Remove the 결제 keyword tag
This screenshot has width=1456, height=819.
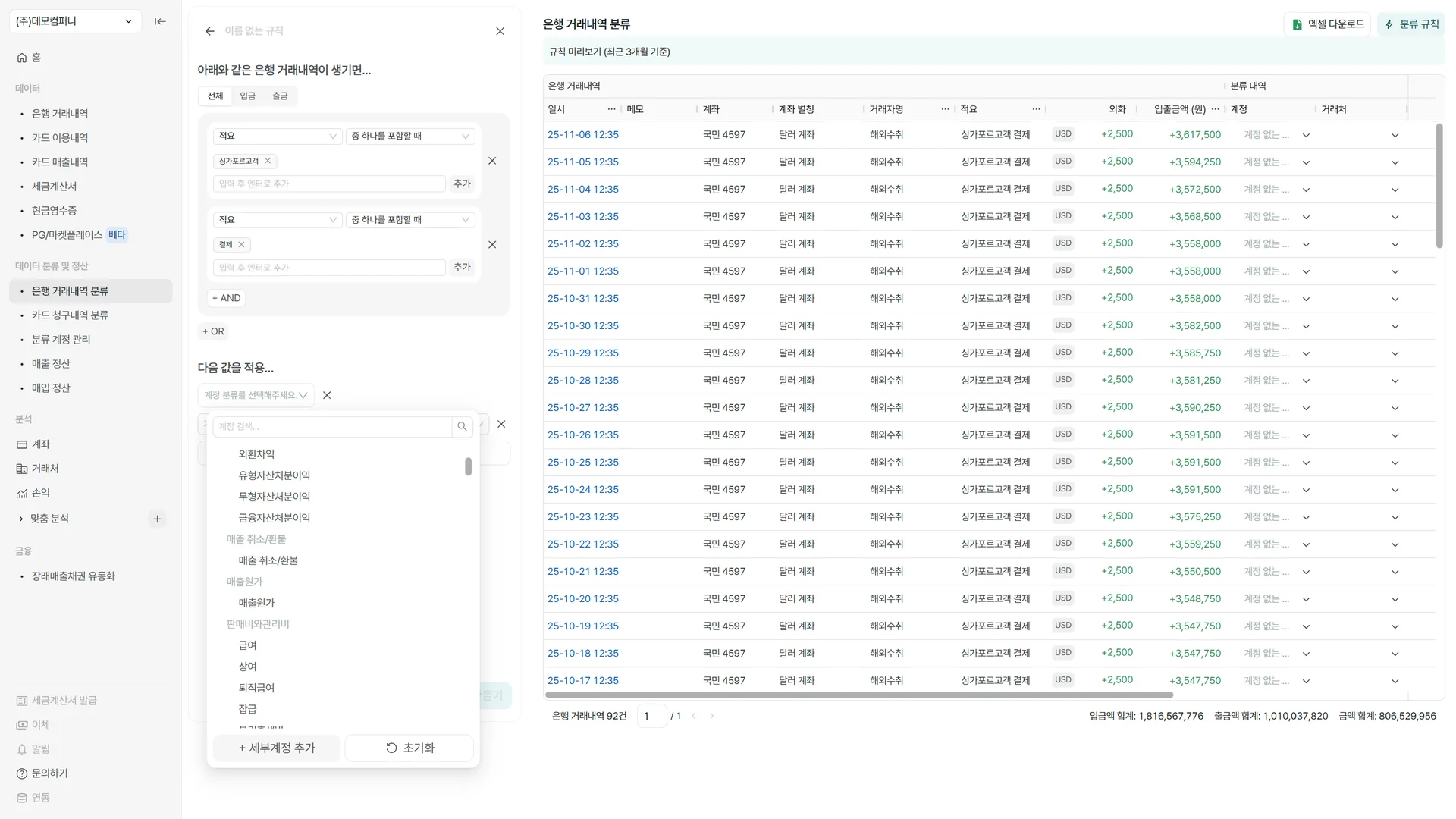click(241, 245)
